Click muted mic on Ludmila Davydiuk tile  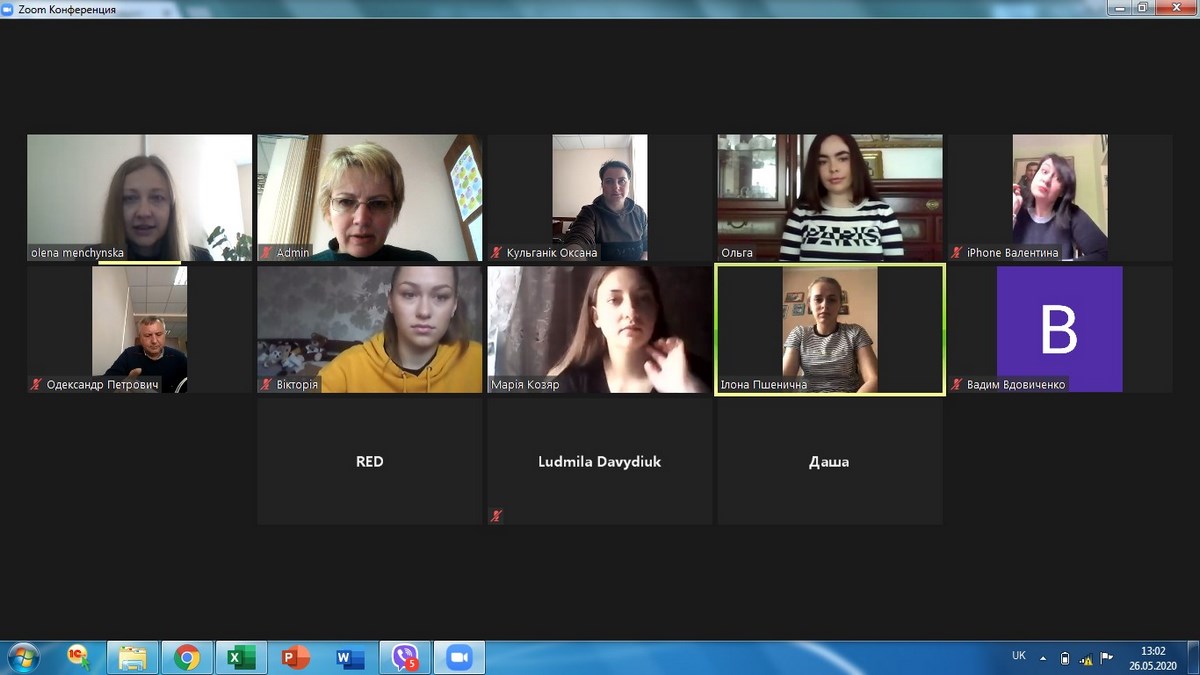(x=497, y=516)
